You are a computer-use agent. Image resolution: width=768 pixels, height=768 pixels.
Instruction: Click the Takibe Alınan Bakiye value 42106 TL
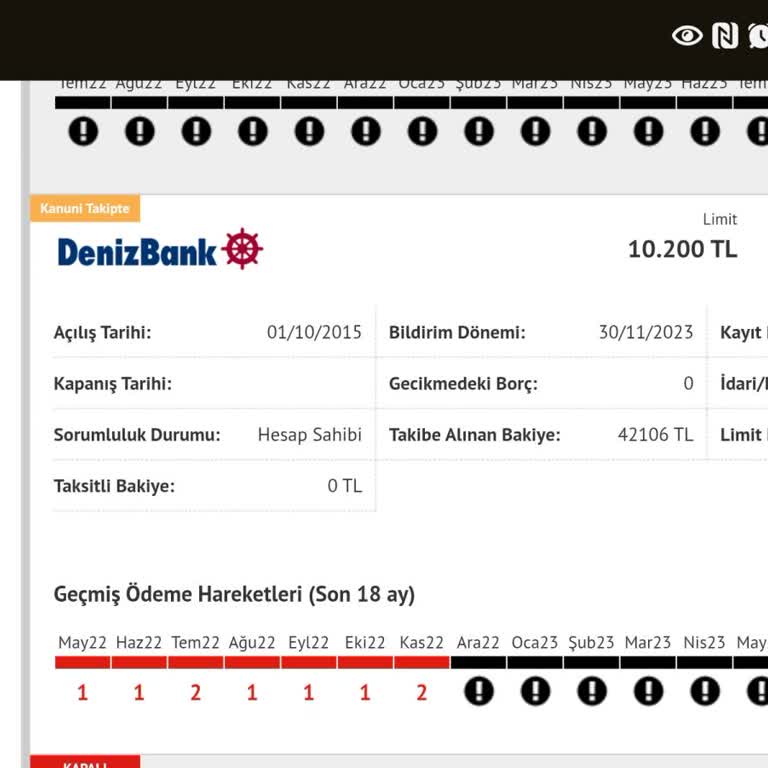[655, 434]
